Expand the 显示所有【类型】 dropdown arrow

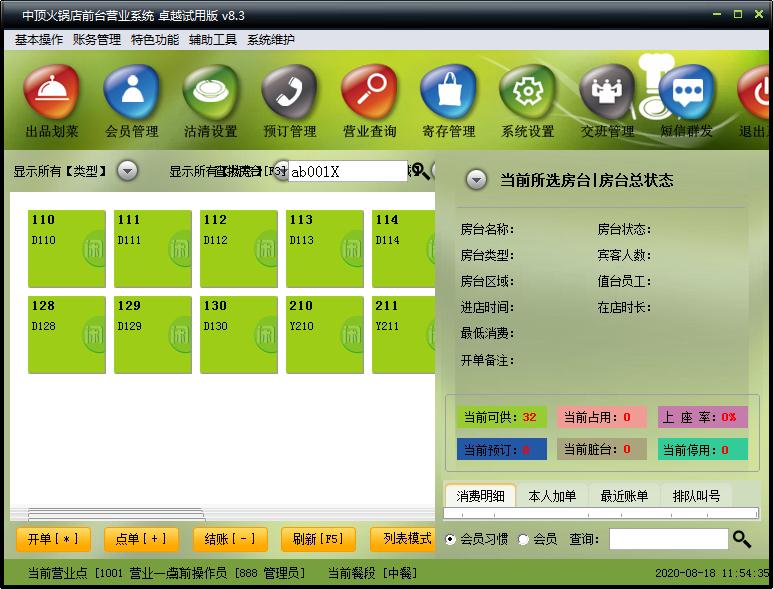click(127, 171)
